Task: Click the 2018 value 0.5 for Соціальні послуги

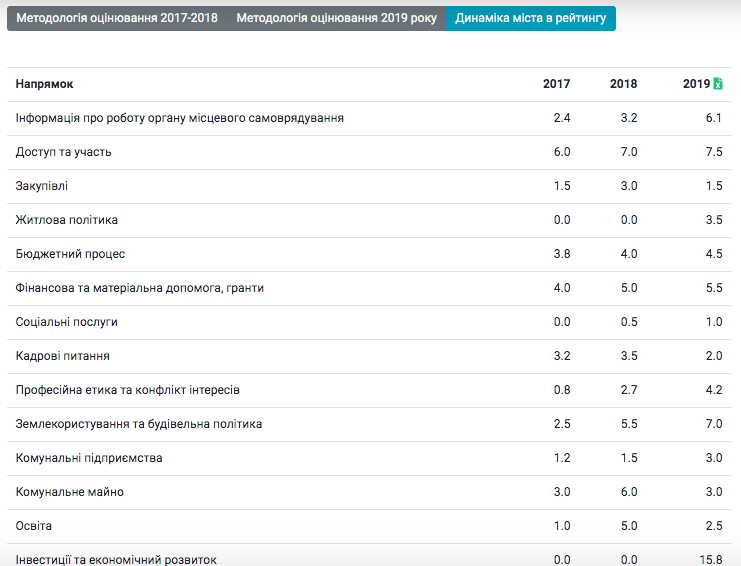Action: (629, 322)
